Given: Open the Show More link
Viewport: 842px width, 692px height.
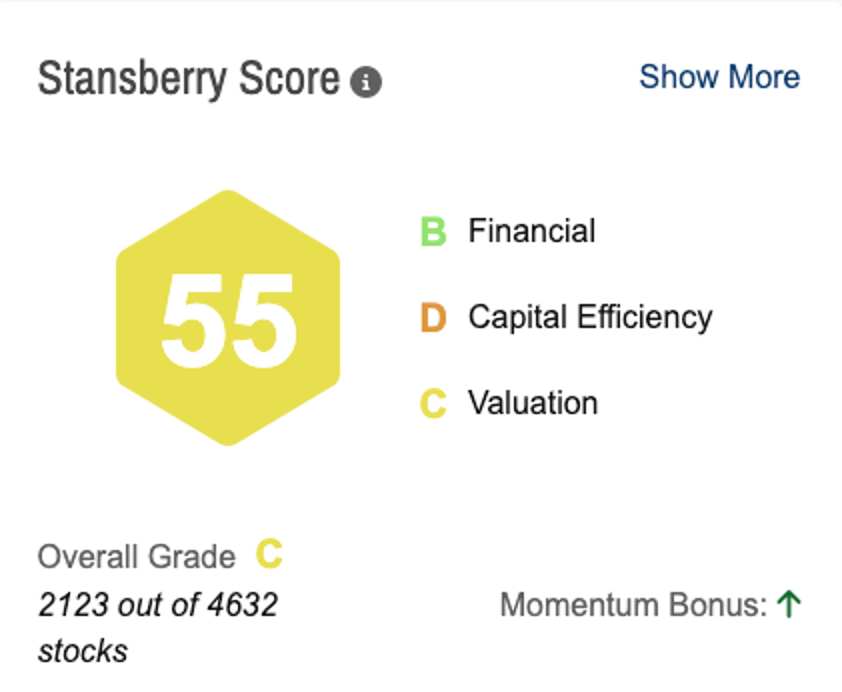Looking at the screenshot, I should (719, 77).
